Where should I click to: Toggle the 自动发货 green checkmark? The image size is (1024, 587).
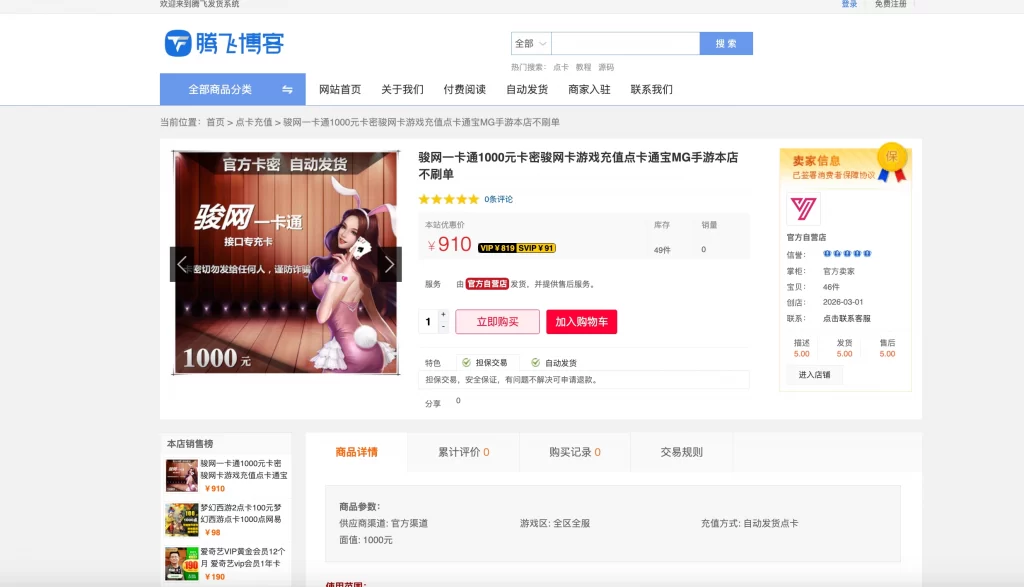[535, 362]
